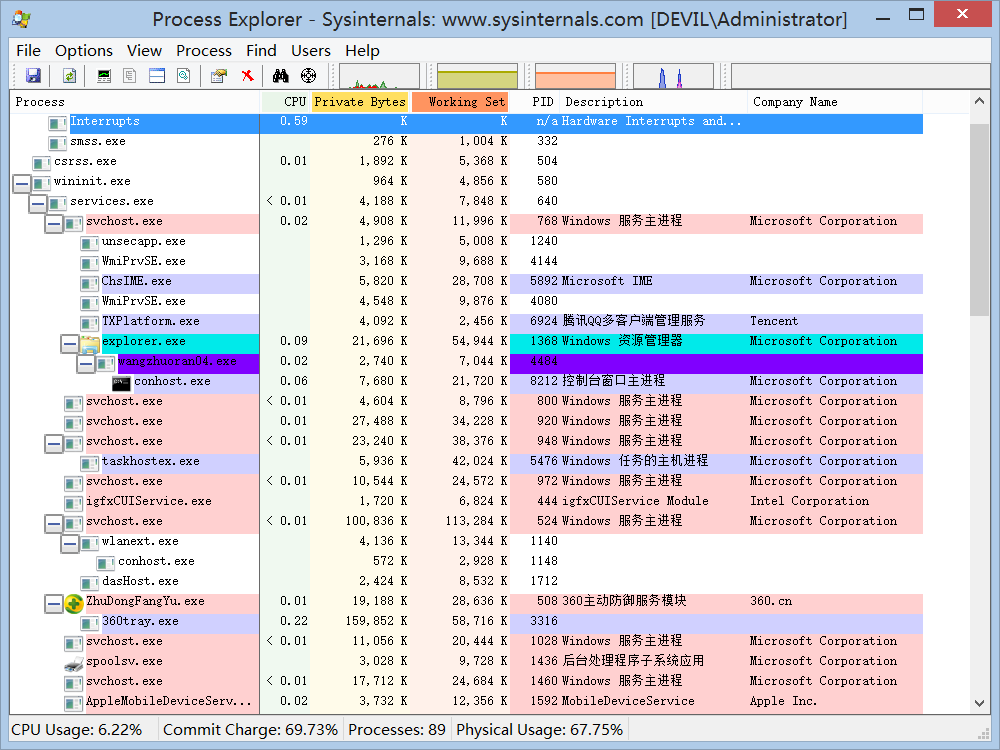Viewport: 1000px width, 750px height.
Task: Click 'CPU Usage: 6.22%' status bar entry
Action: (x=77, y=730)
